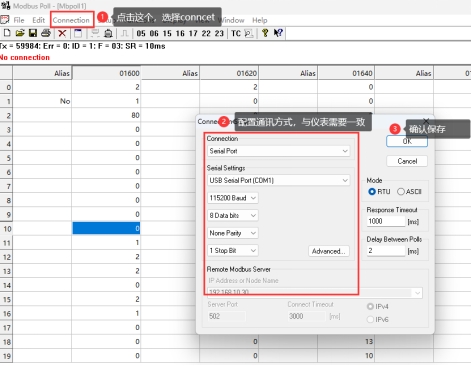Viewport: 471px width, 366px height.
Task: Click the 17 function toolbar button
Action: (x=193, y=33)
